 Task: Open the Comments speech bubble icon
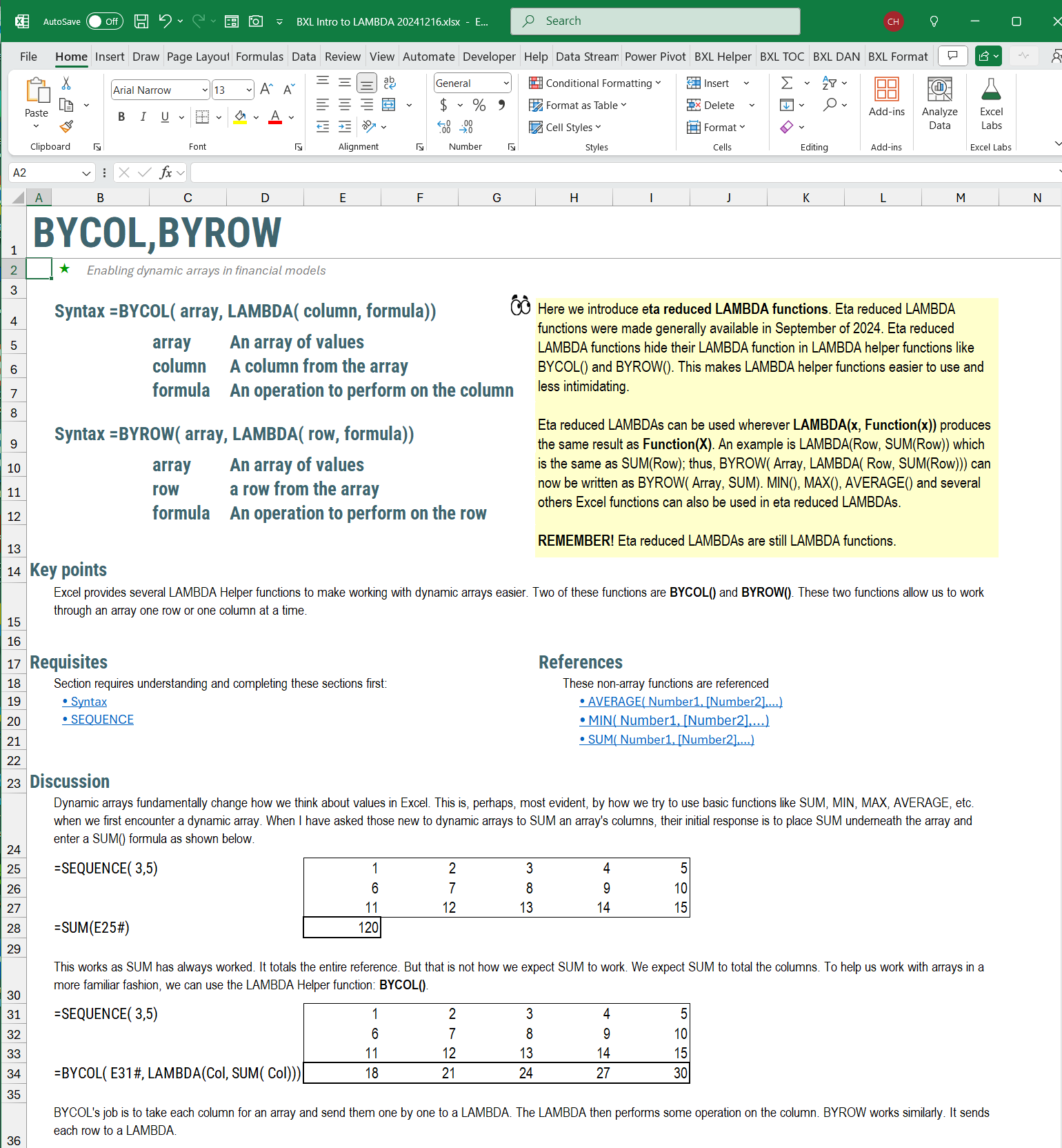[x=952, y=56]
